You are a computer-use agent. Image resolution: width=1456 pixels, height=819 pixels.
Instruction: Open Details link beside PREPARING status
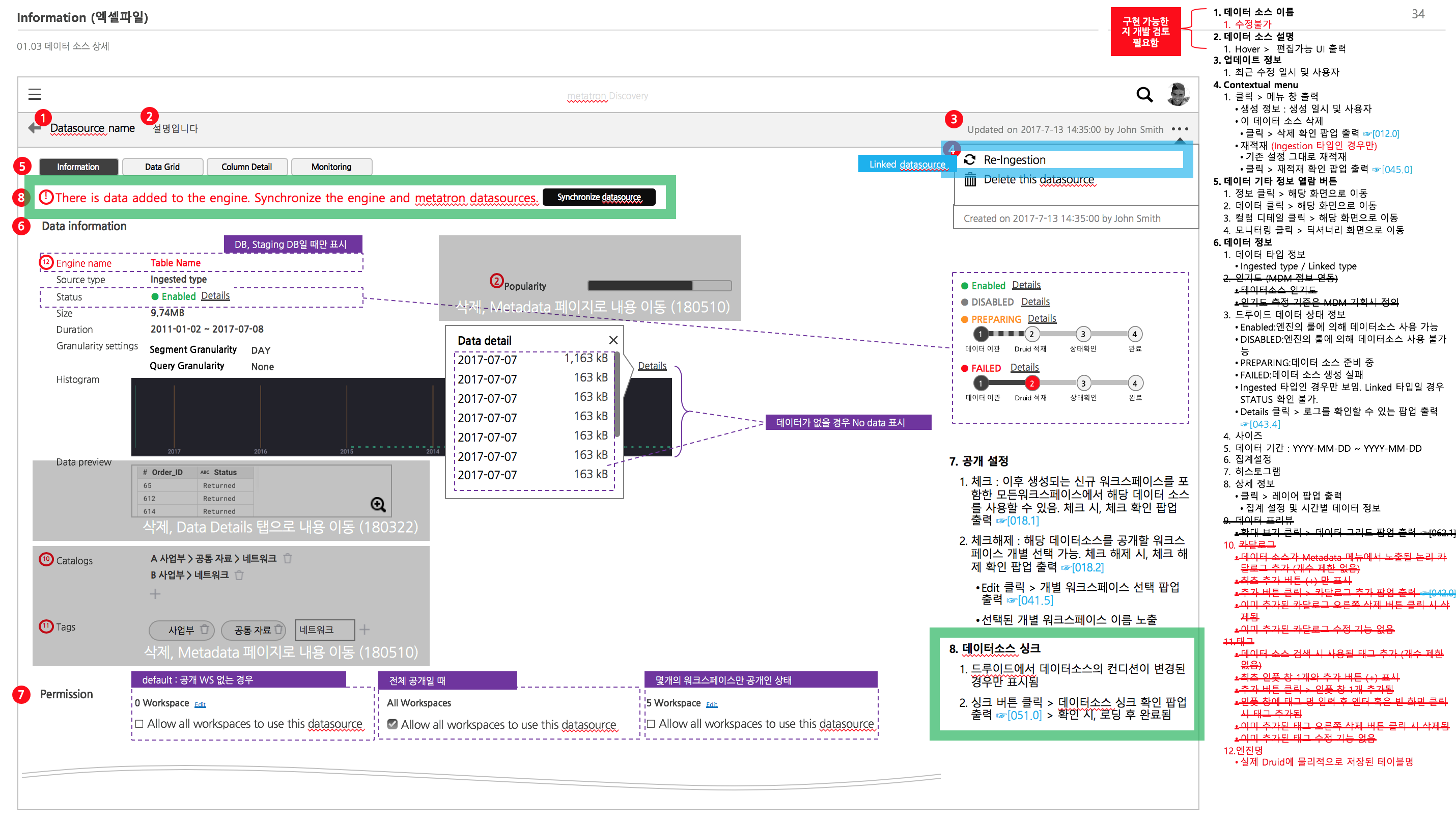1042,319
